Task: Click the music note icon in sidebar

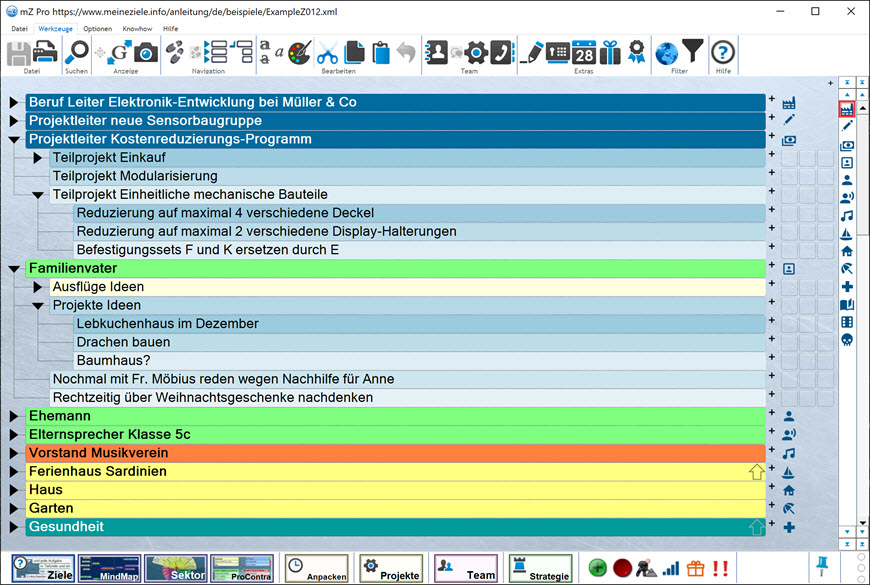Action: click(847, 215)
